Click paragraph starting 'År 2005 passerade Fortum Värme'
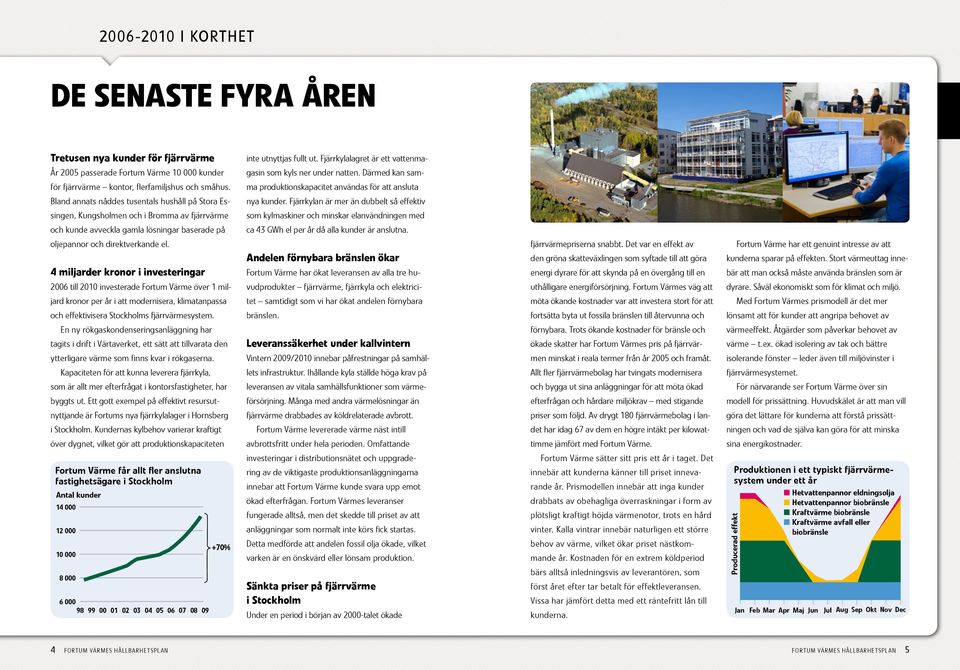Viewport: 960px width, 670px height. click(140, 208)
